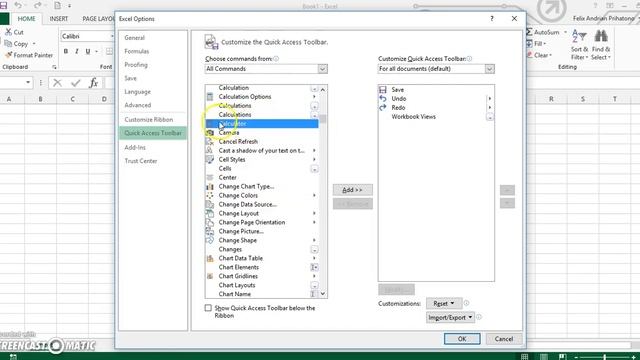Open the General options category
Image resolution: width=640 pixels, height=360 pixels.
pyautogui.click(x=134, y=38)
